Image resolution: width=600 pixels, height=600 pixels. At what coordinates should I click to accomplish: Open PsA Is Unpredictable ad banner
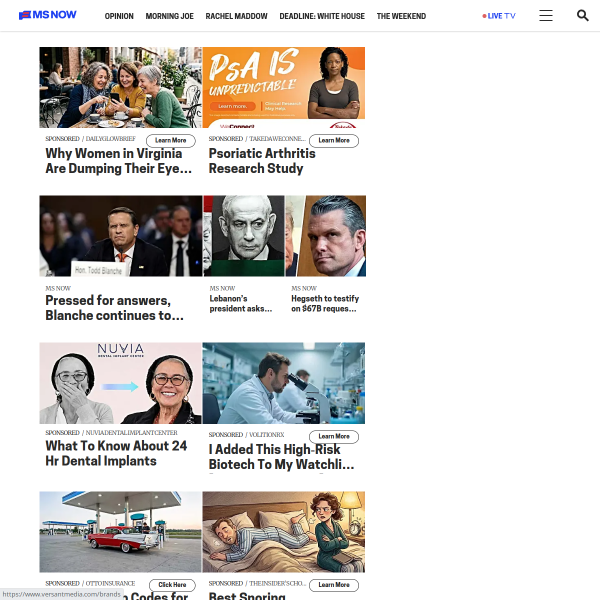point(284,87)
